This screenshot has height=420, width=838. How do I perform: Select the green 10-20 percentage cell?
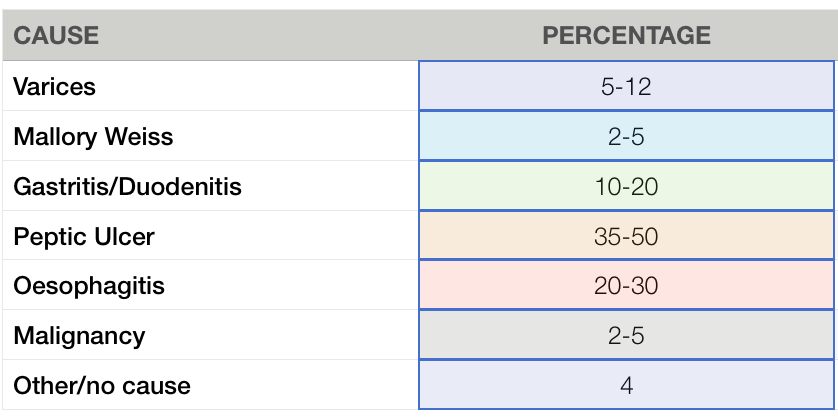tap(626, 186)
